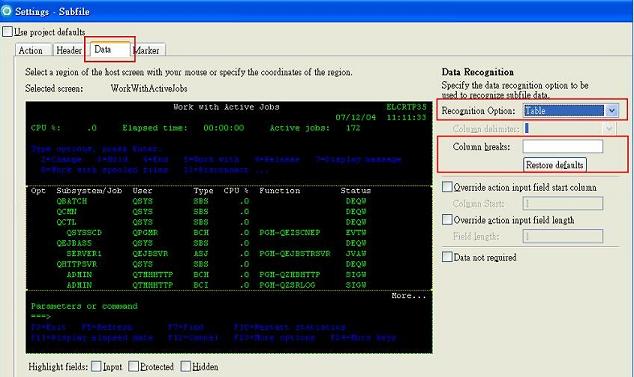Open the disabled Column delimiter dropdown
The width and height of the screenshot is (634, 377).
(569, 129)
